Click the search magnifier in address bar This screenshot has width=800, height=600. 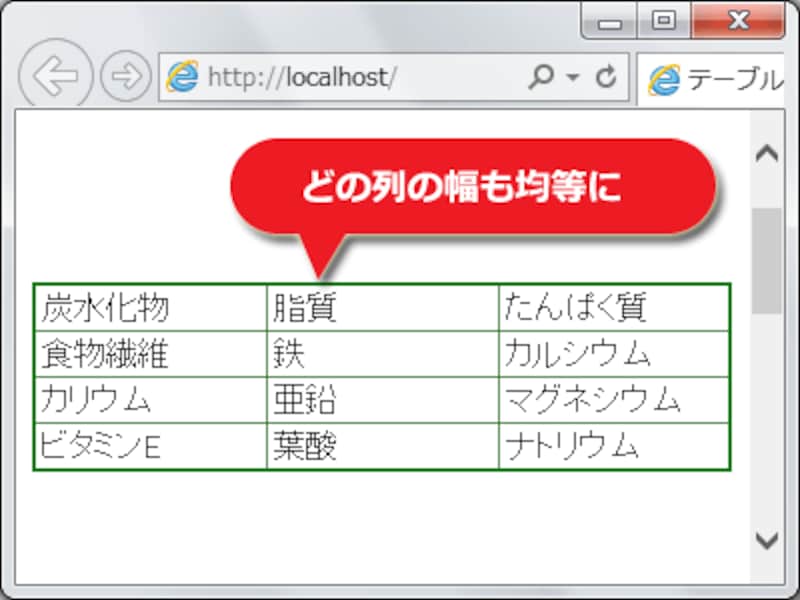click(541, 77)
